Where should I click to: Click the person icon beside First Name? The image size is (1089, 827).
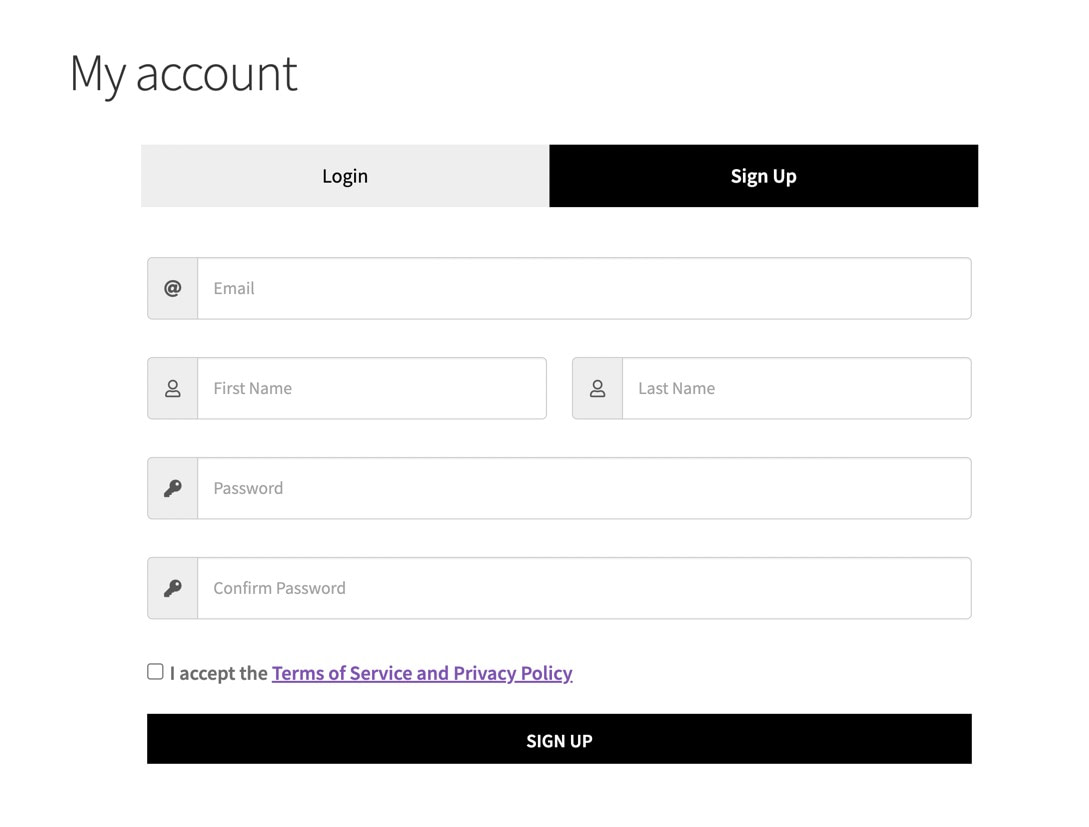click(x=171, y=388)
